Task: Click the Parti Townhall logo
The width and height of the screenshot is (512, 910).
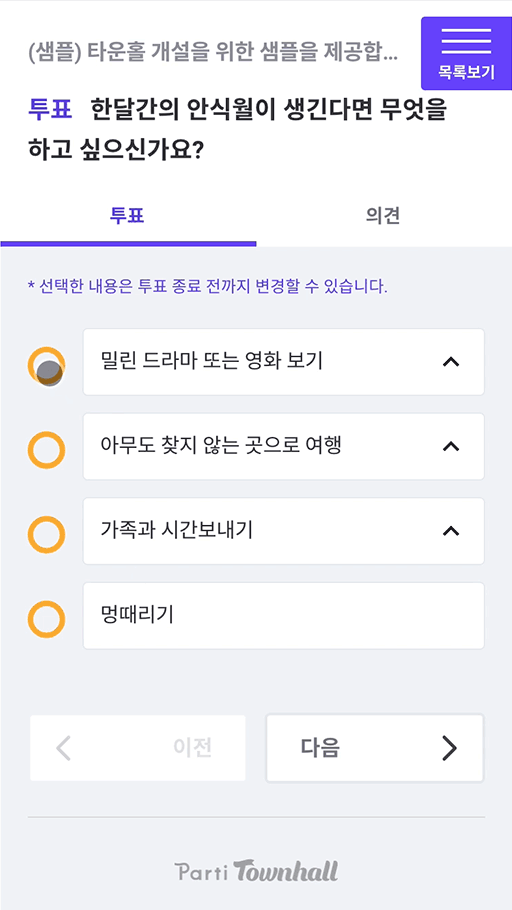Action: pyautogui.click(x=256, y=871)
